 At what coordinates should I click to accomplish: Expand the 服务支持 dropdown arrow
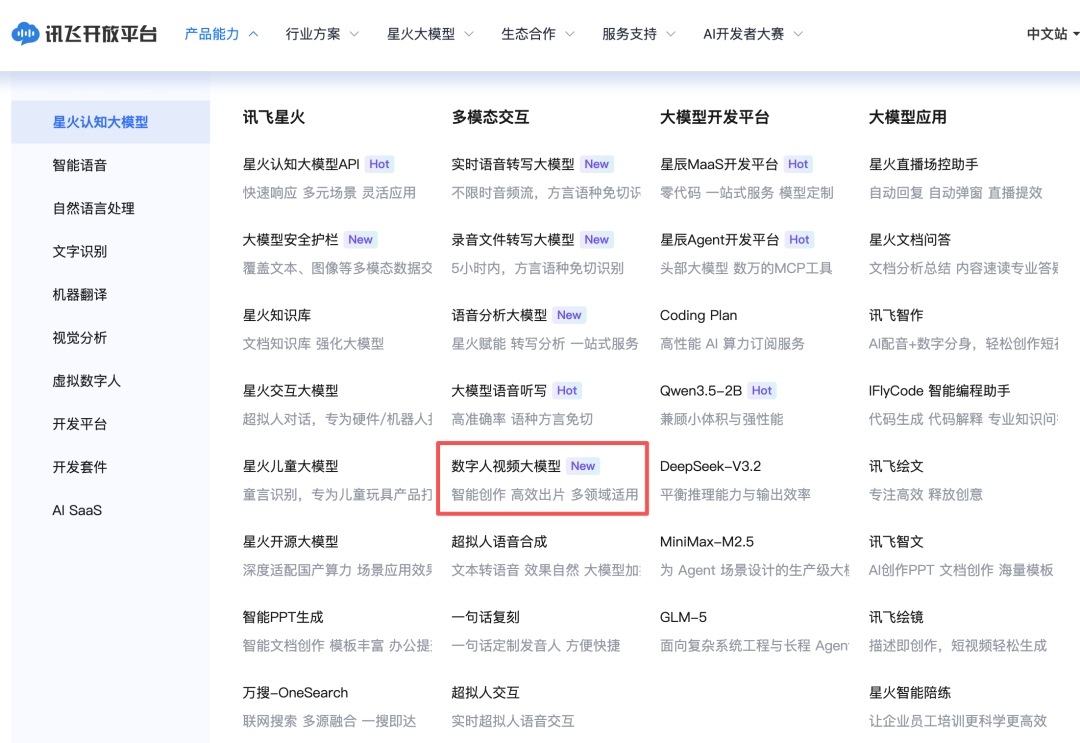(x=671, y=34)
